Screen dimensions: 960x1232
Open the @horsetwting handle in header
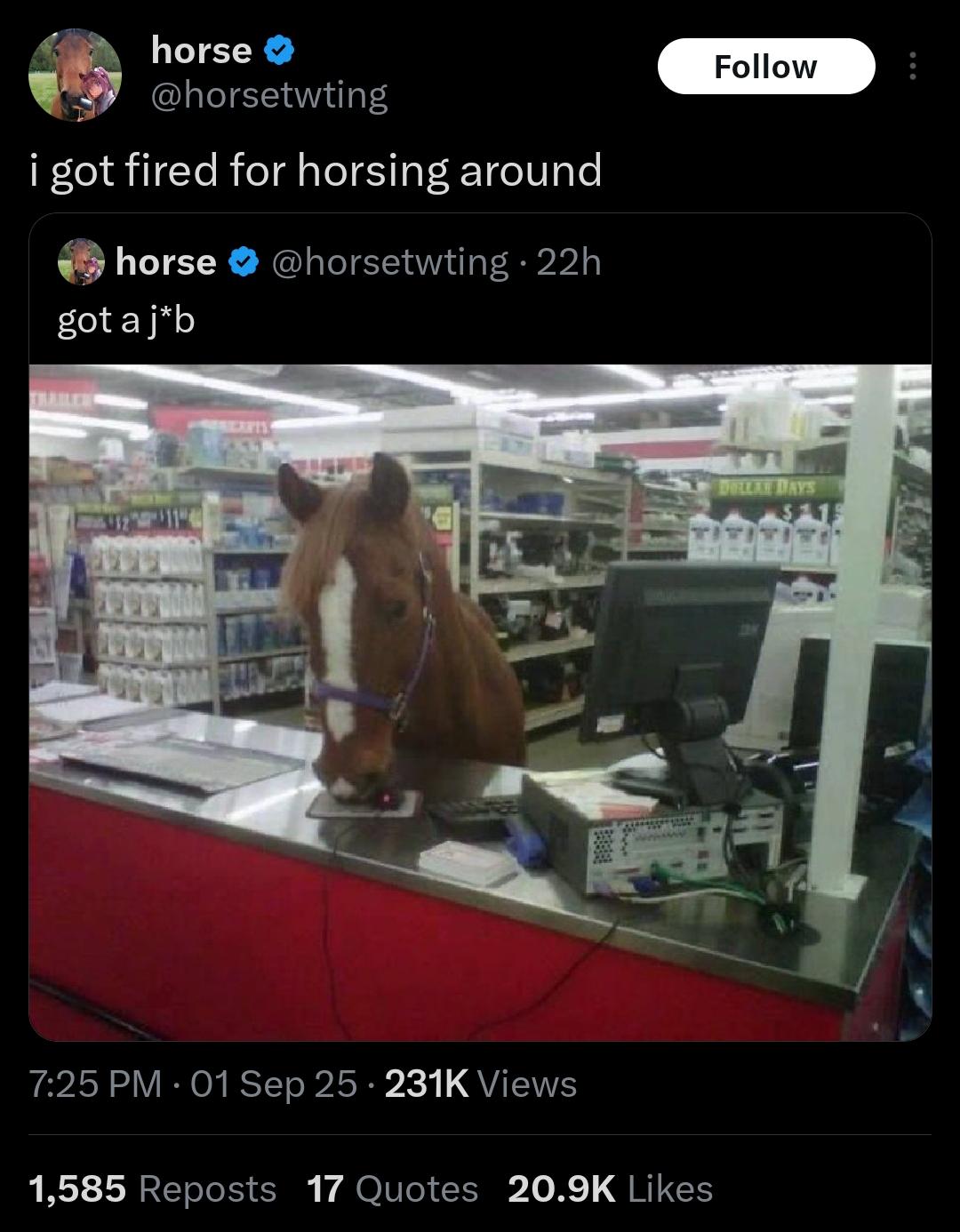[269, 94]
